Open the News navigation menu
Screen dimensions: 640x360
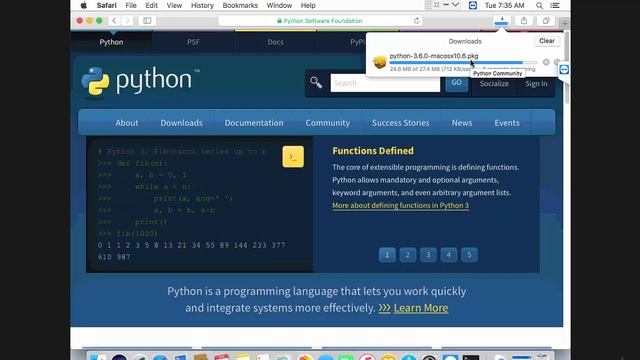click(462, 123)
